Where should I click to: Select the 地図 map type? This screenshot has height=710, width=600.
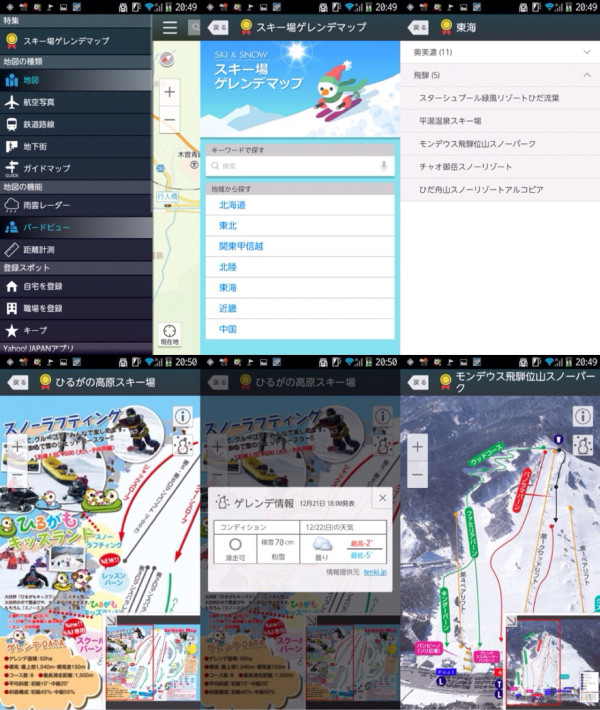point(76,80)
